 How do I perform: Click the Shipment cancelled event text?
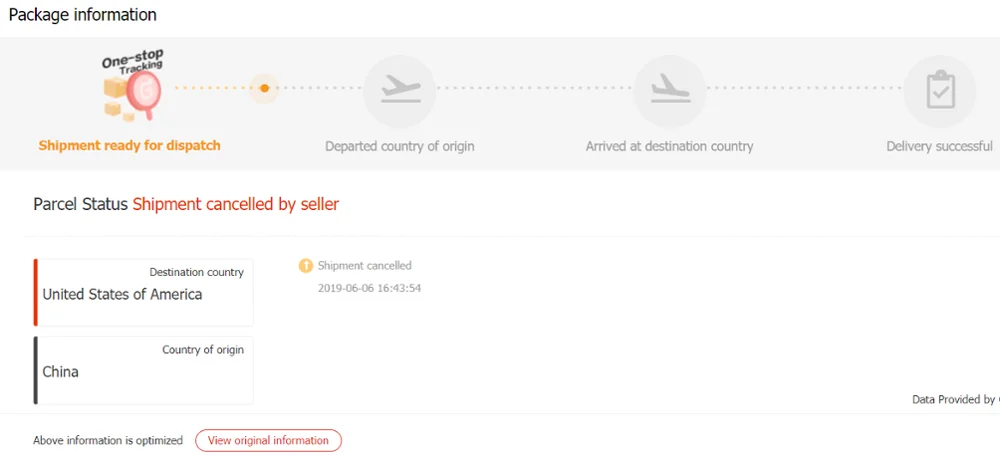(364, 266)
